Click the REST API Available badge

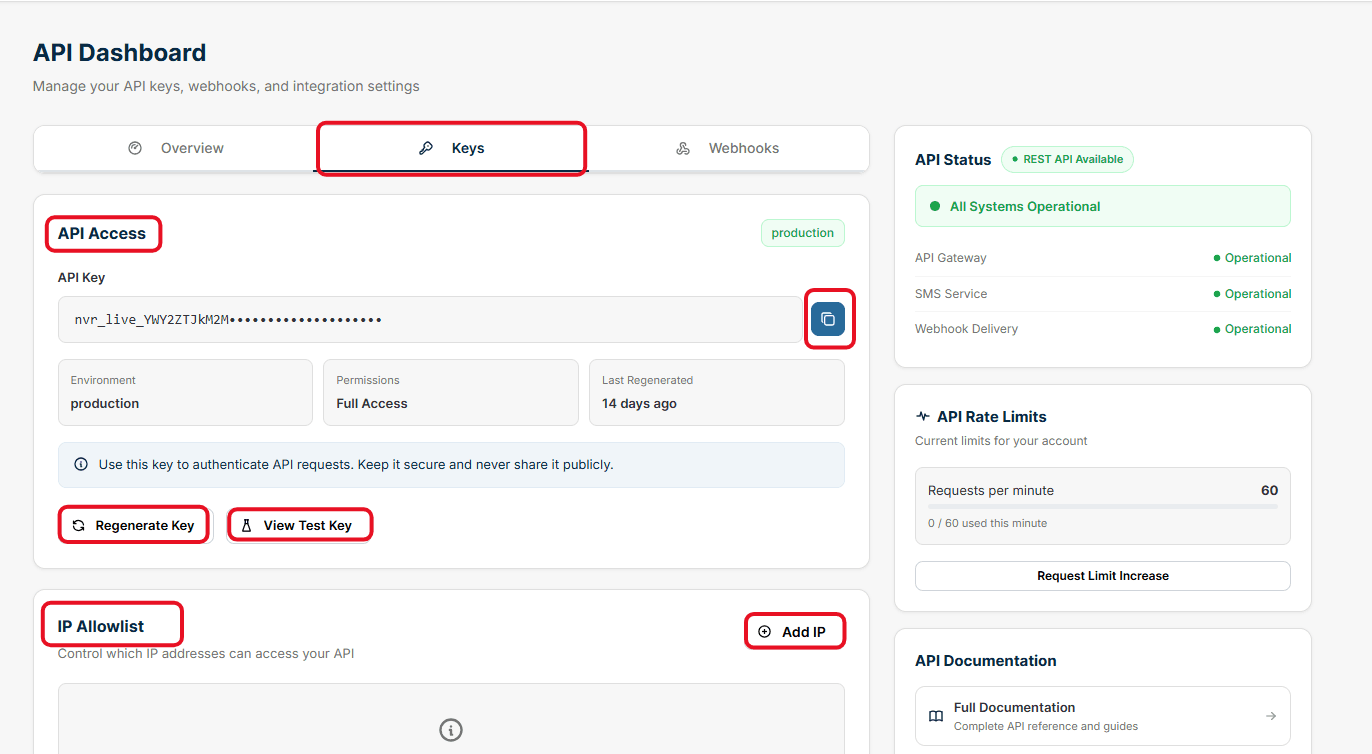[1067, 159]
